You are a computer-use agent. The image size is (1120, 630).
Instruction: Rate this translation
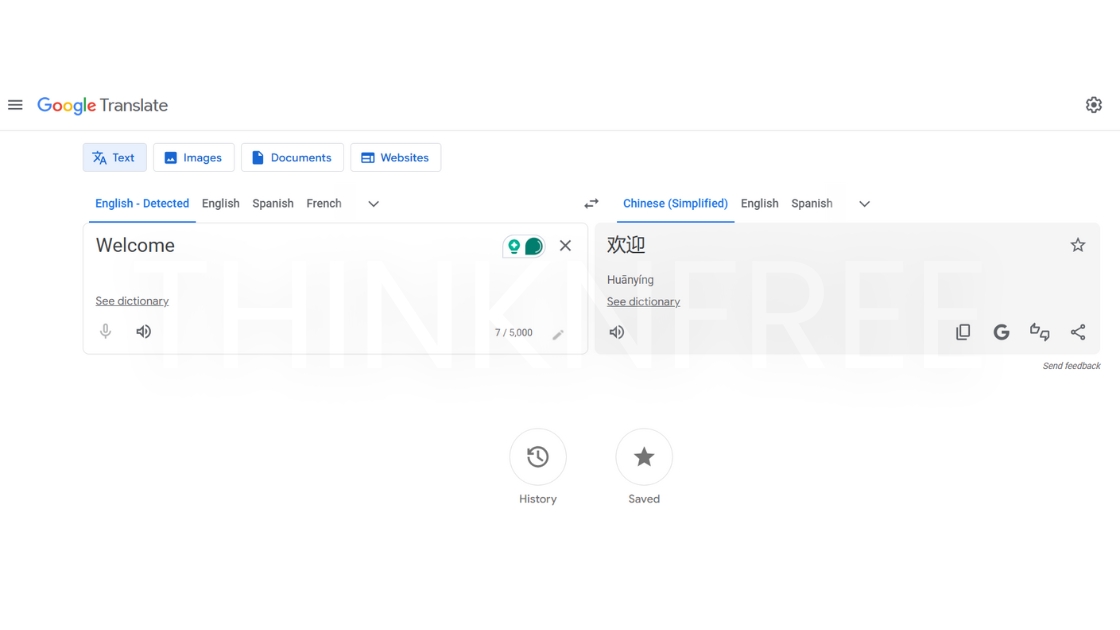click(1039, 332)
